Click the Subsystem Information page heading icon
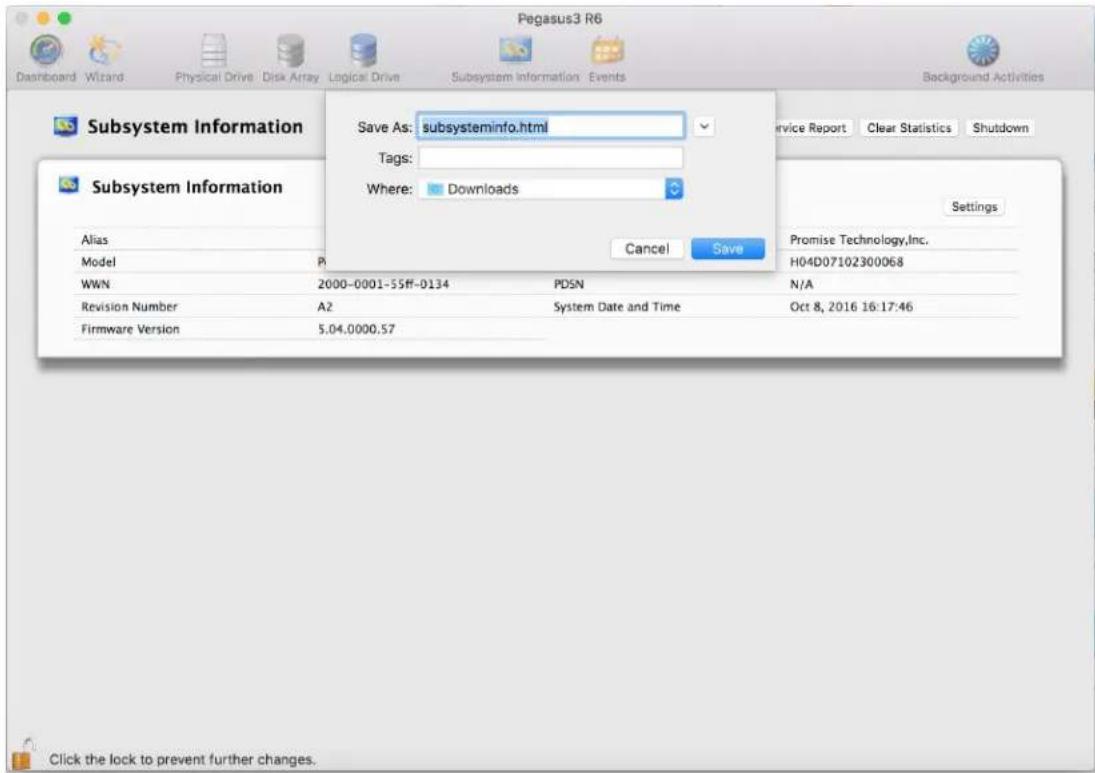Screen dimensions: 1095x773 pos(66,126)
